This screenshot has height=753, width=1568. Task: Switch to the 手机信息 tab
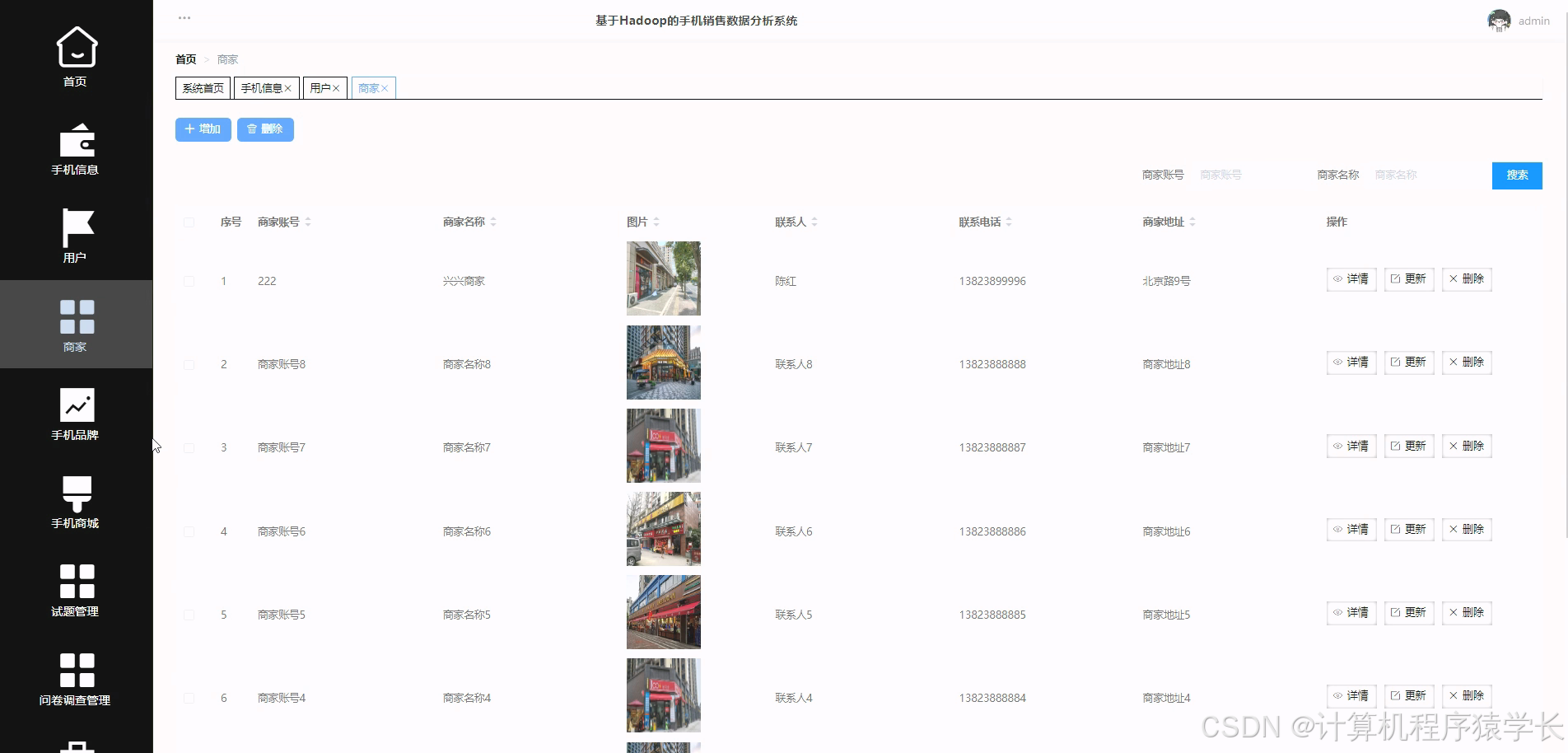(261, 88)
